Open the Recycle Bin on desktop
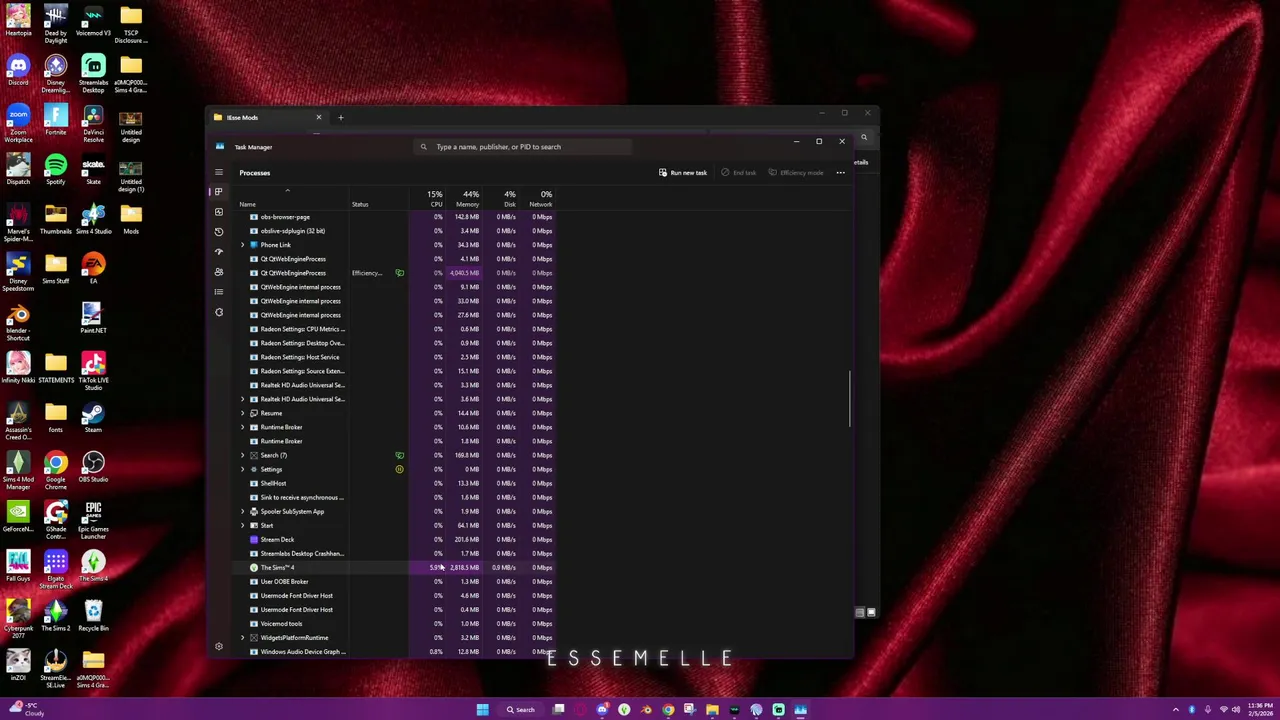This screenshot has width=1280, height=720. (x=93, y=615)
